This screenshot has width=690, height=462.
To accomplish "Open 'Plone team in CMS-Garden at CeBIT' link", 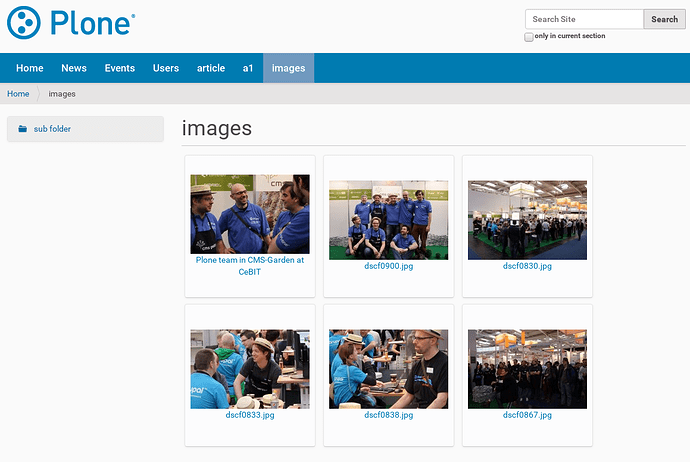I will [x=250, y=266].
